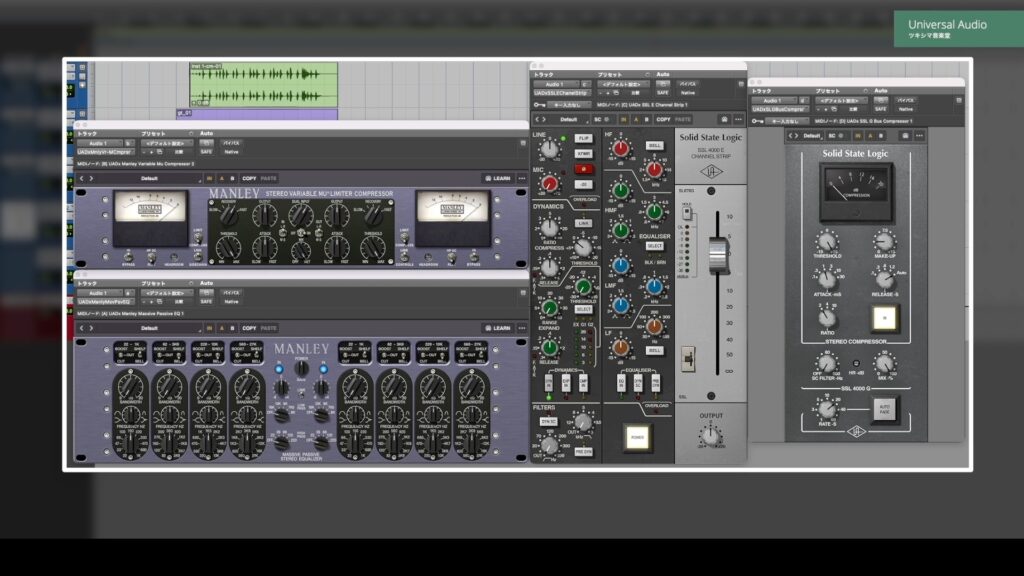Click the SAFE button in the Massive Passive header

(206, 301)
